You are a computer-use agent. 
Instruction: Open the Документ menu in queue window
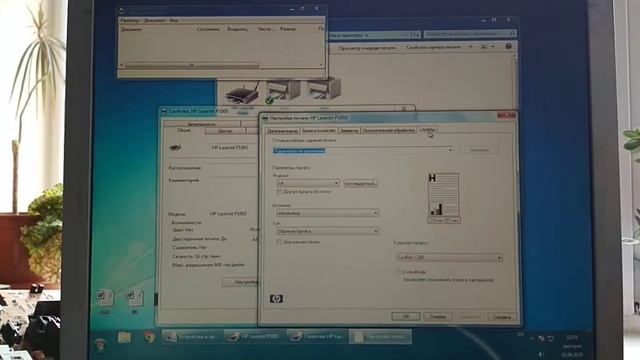click(155, 20)
